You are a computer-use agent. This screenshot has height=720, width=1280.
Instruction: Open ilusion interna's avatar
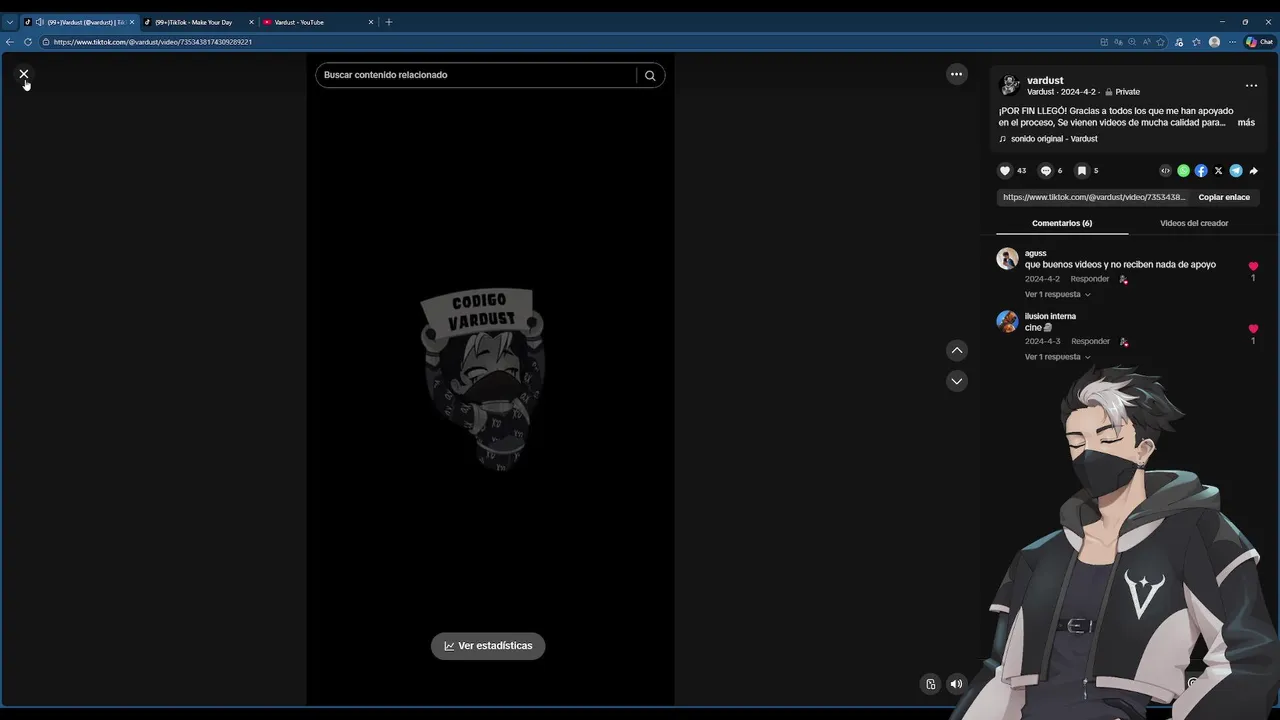click(1007, 321)
